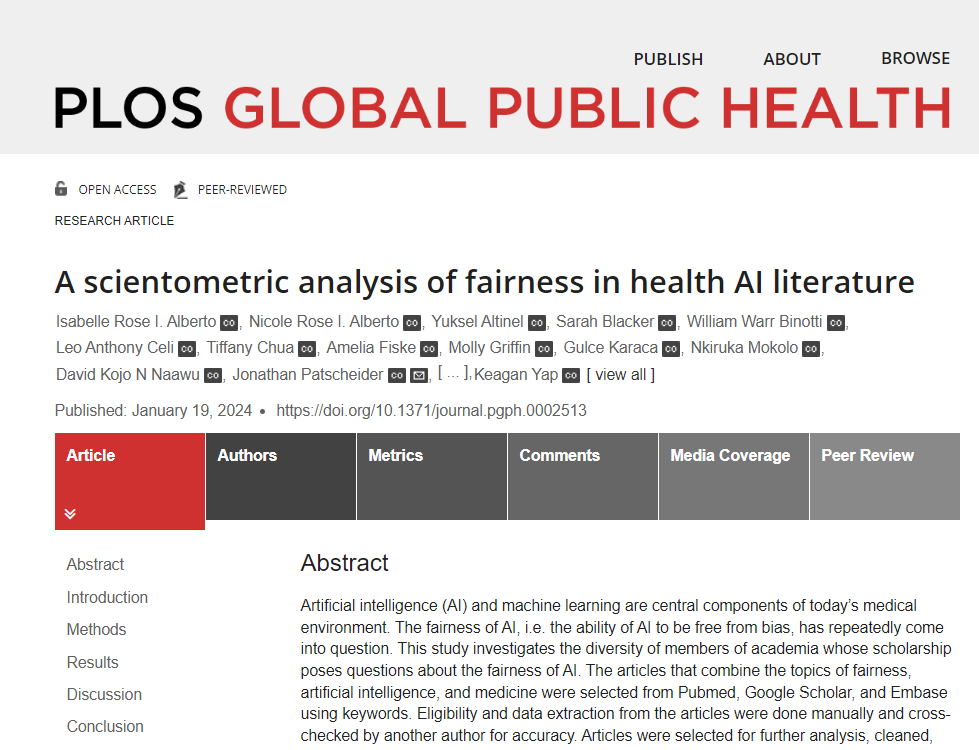The width and height of the screenshot is (979, 750).
Task: Open the ABOUT menu
Action: coord(792,59)
